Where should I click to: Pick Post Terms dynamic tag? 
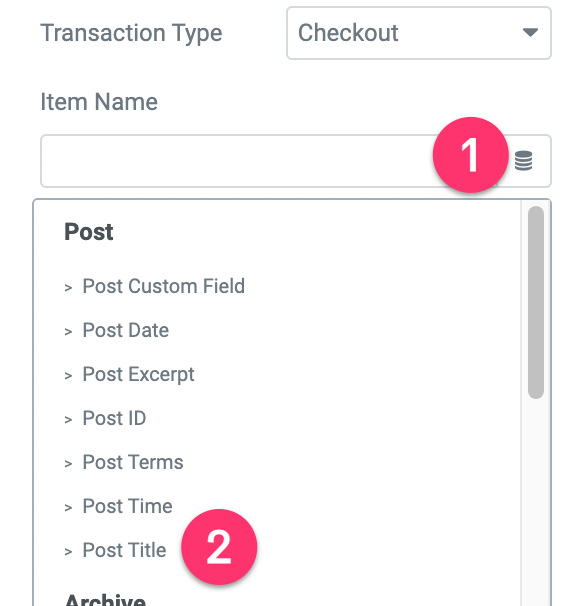click(x=133, y=462)
